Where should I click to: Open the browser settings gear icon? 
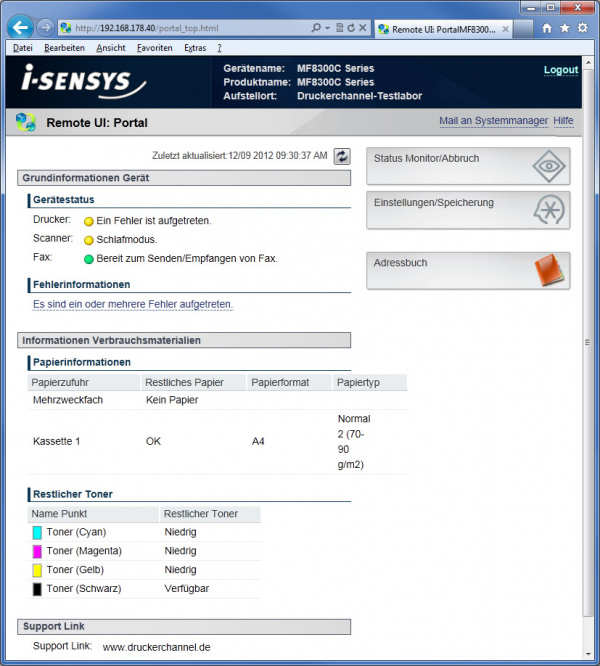point(582,28)
